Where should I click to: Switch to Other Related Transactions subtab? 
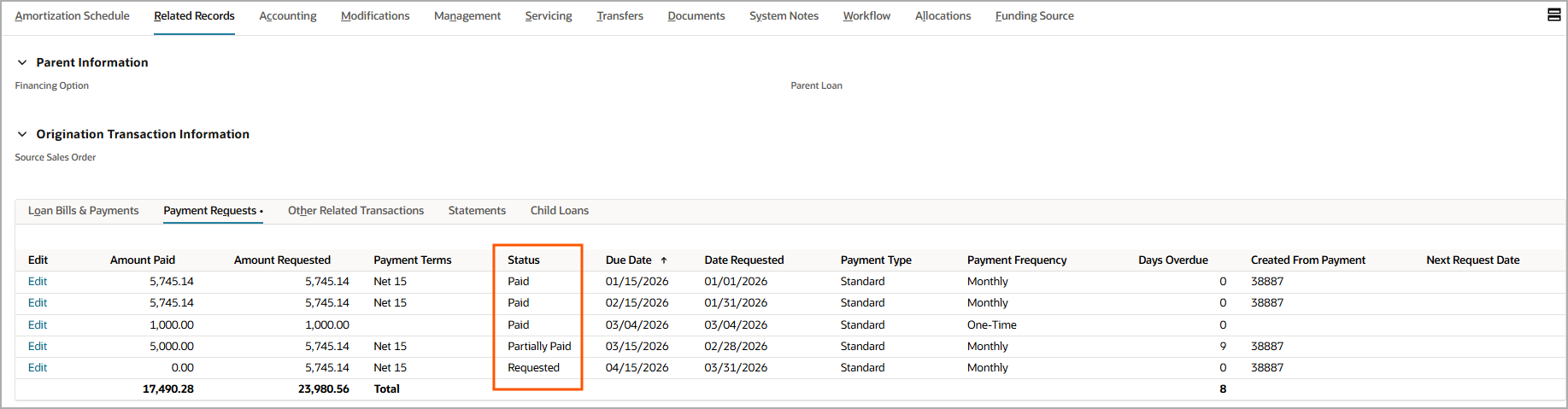coord(355,211)
